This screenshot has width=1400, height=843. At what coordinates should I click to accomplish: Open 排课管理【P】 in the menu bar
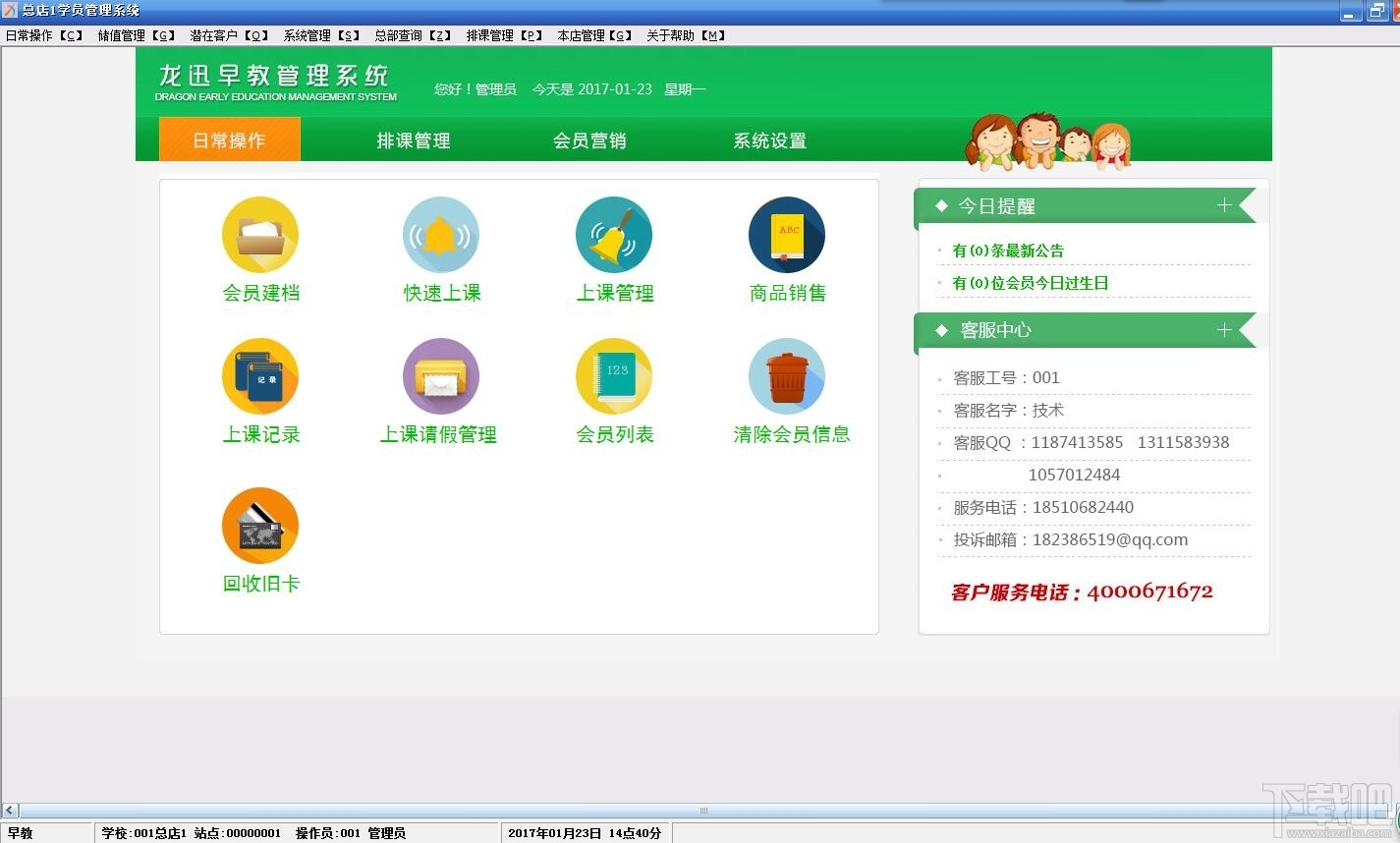(505, 35)
